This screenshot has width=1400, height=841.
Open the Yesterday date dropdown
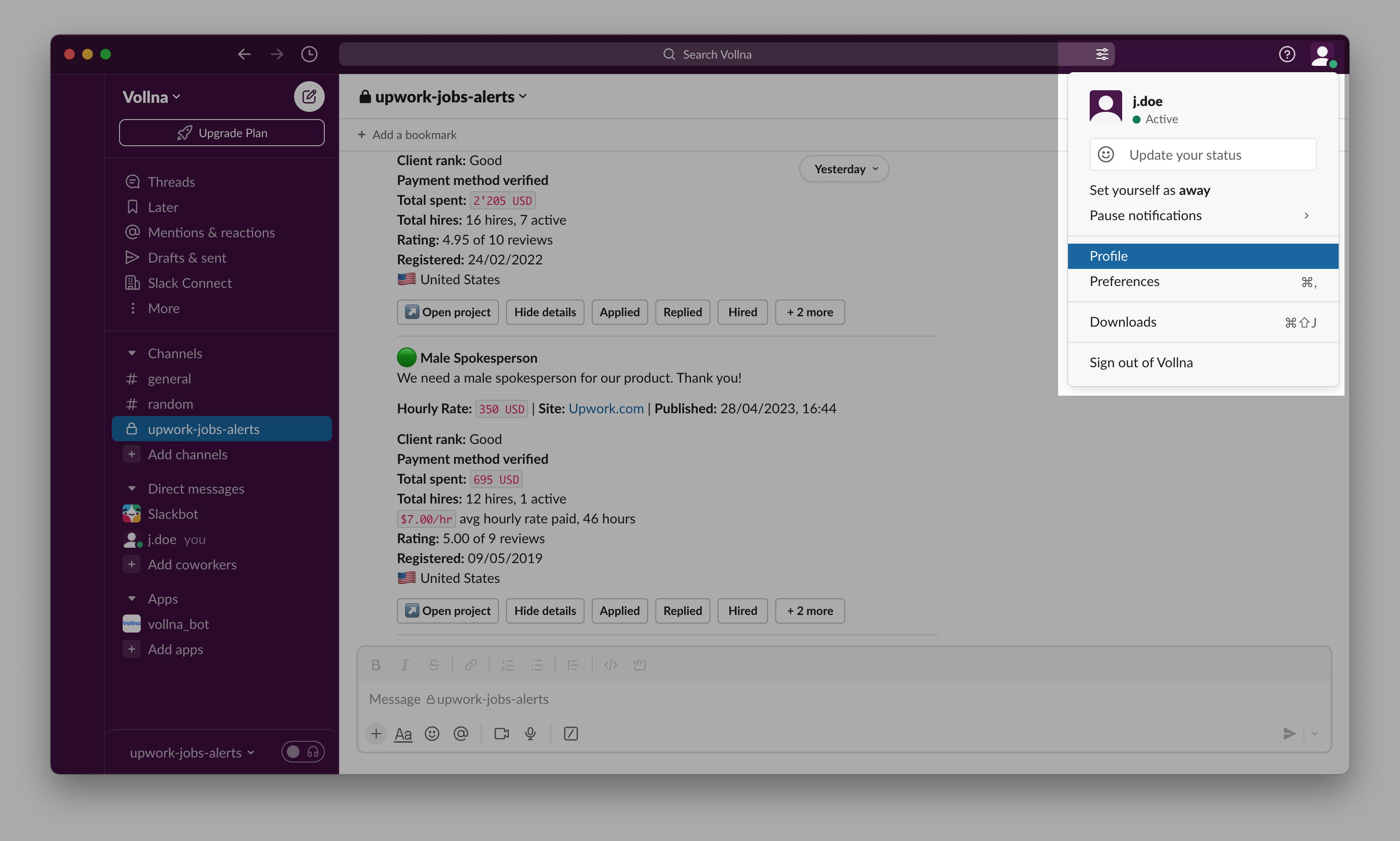[844, 169]
